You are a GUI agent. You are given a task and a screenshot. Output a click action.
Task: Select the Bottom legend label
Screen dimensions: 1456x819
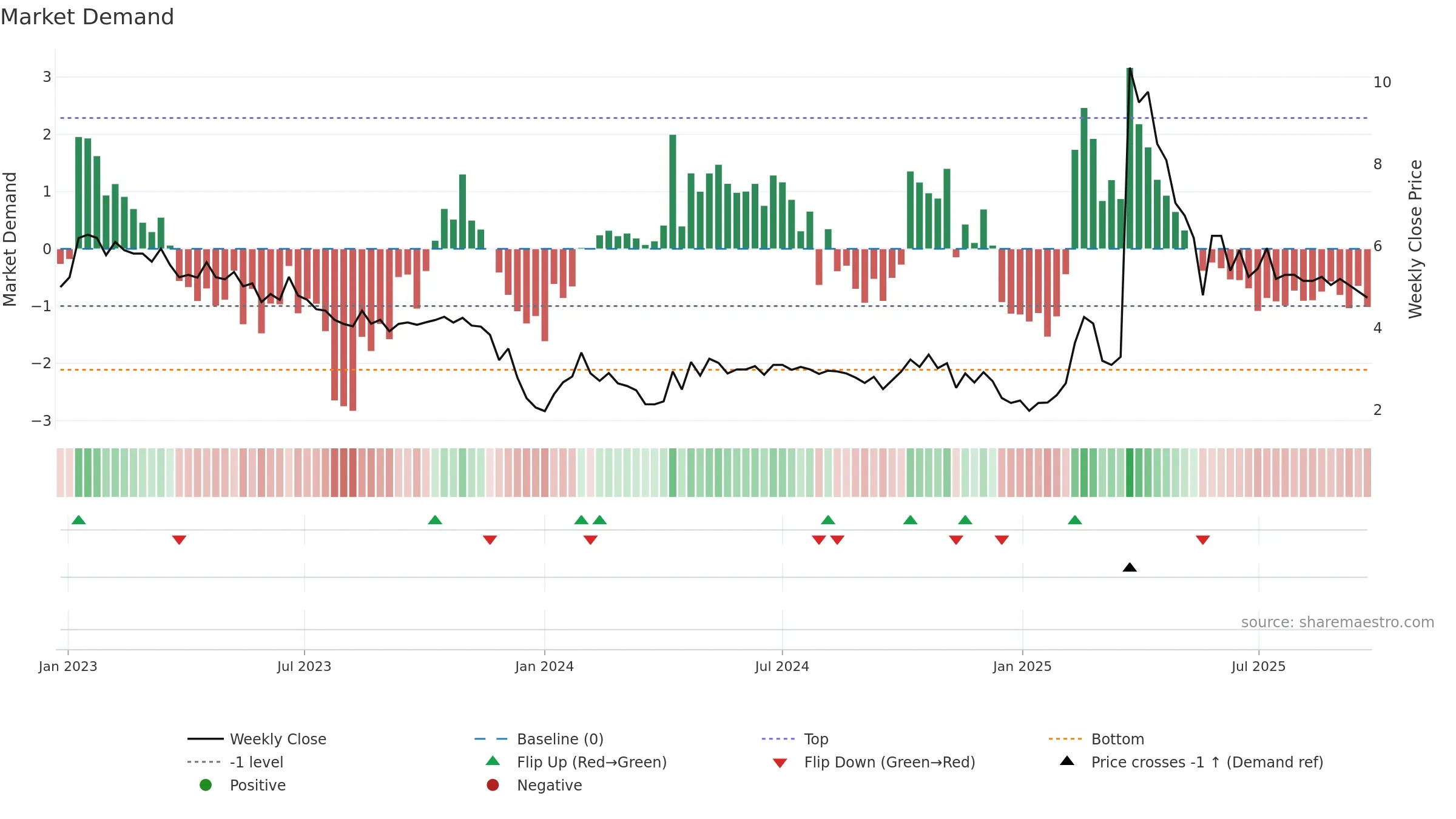point(1117,739)
